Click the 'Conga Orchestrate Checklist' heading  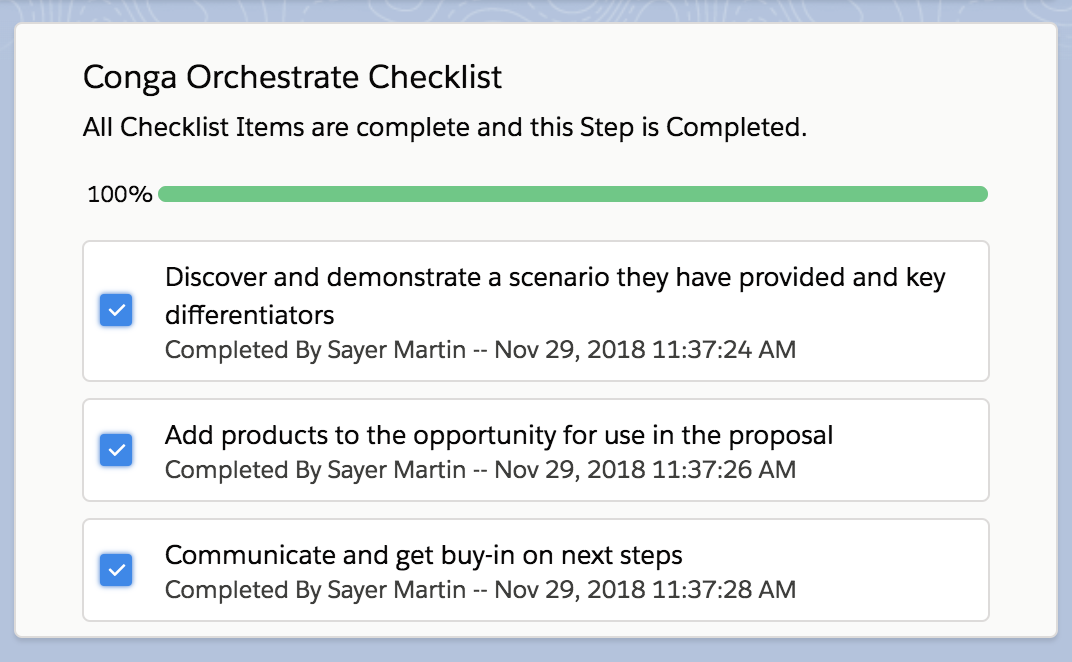click(292, 77)
